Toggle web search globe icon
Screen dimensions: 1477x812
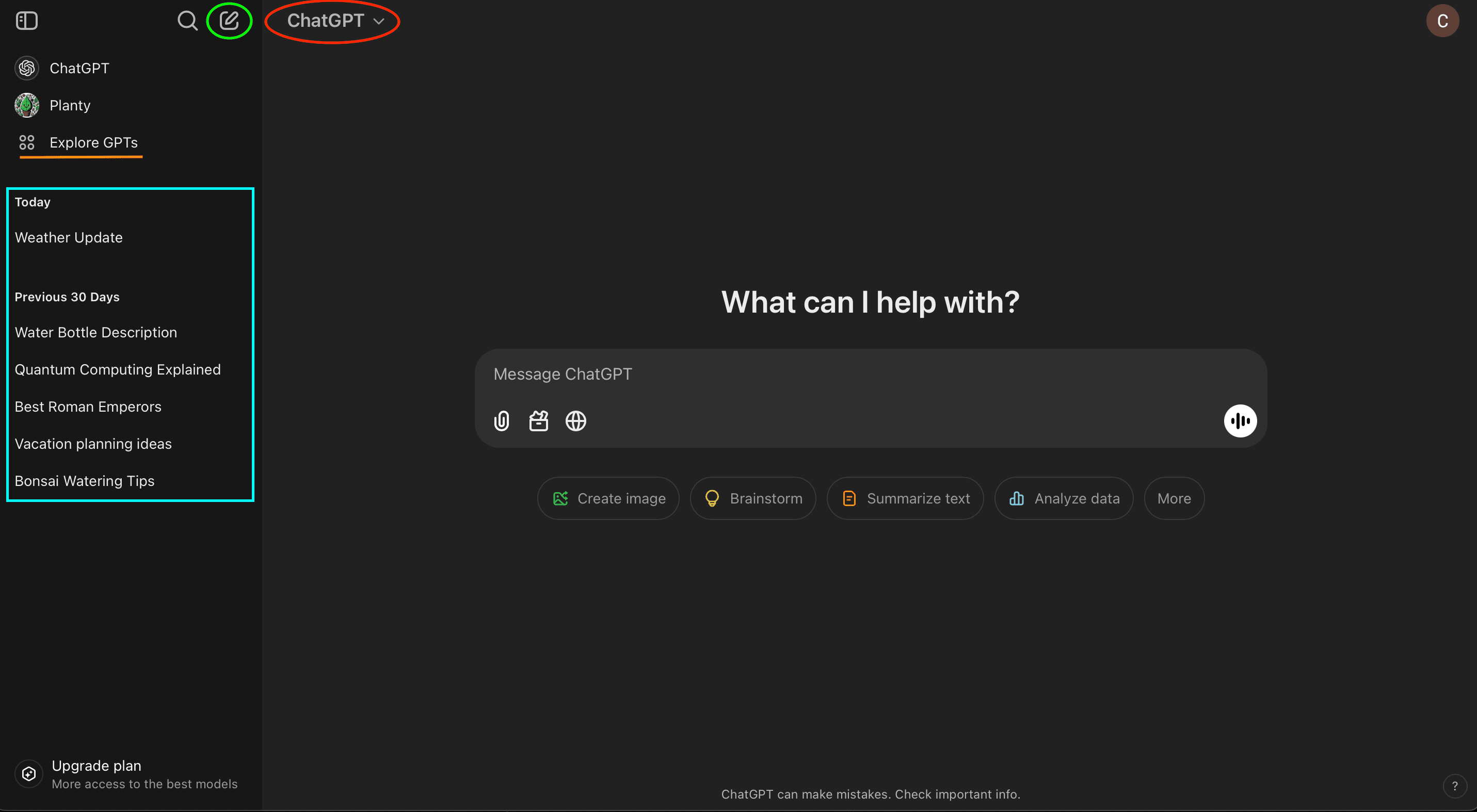click(575, 421)
